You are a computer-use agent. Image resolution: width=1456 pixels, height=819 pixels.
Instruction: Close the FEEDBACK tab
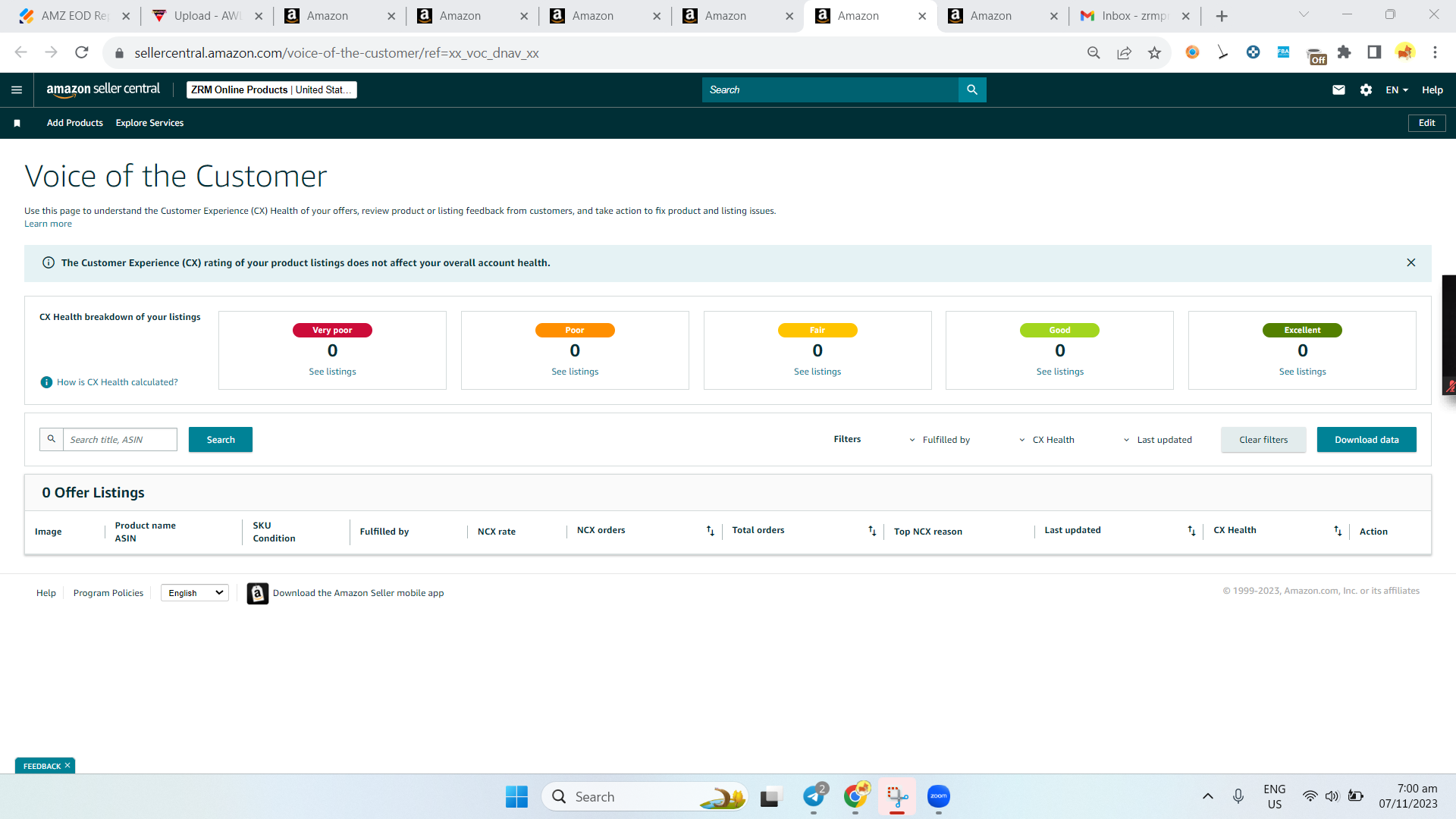(67, 766)
